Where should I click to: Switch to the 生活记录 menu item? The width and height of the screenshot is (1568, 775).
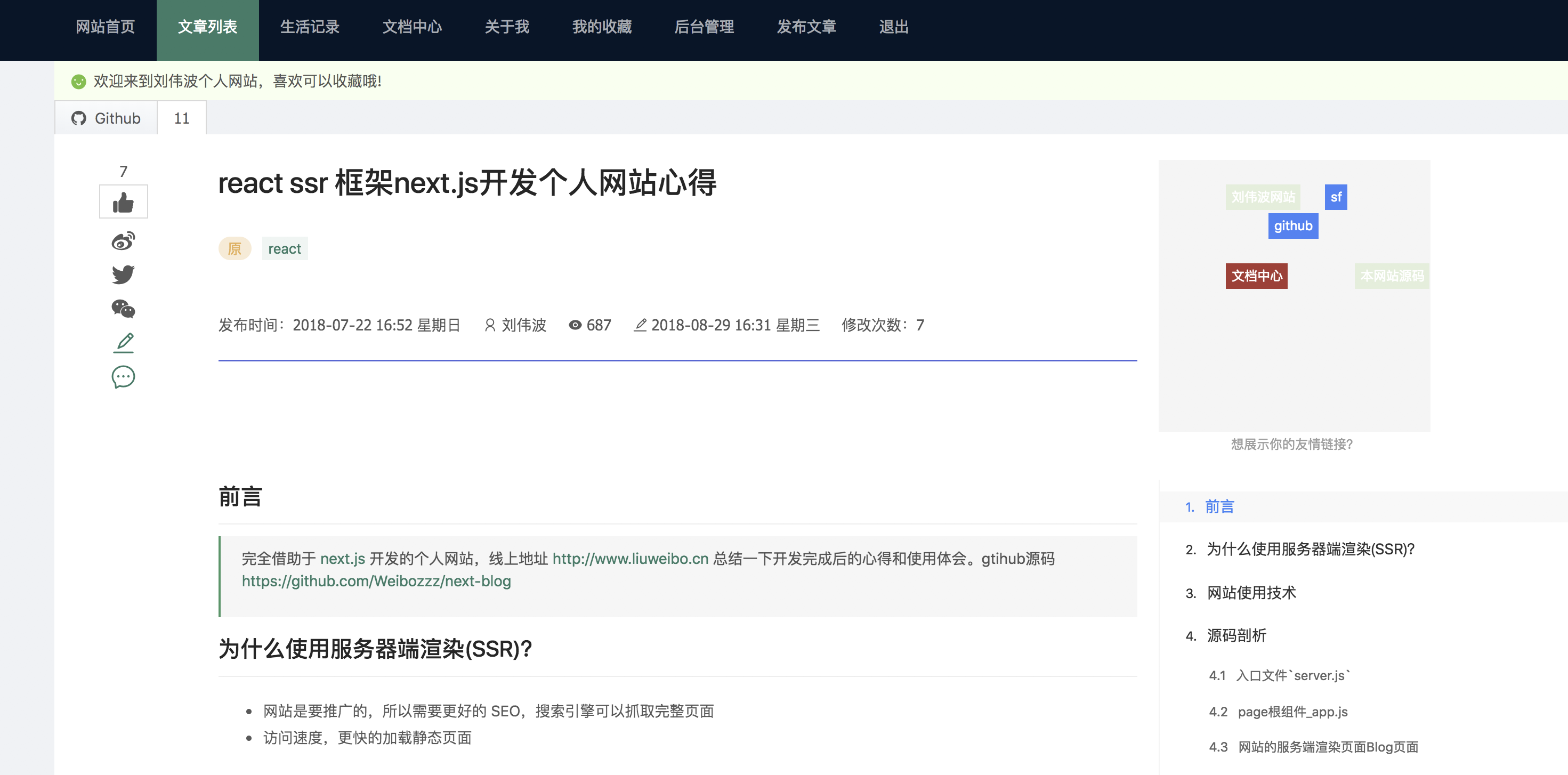(310, 27)
